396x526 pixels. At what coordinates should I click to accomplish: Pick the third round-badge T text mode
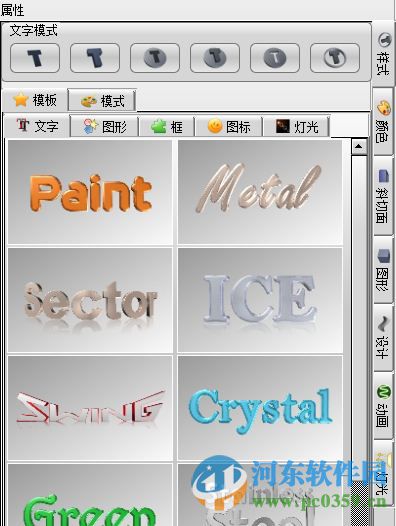pyautogui.click(x=155, y=58)
